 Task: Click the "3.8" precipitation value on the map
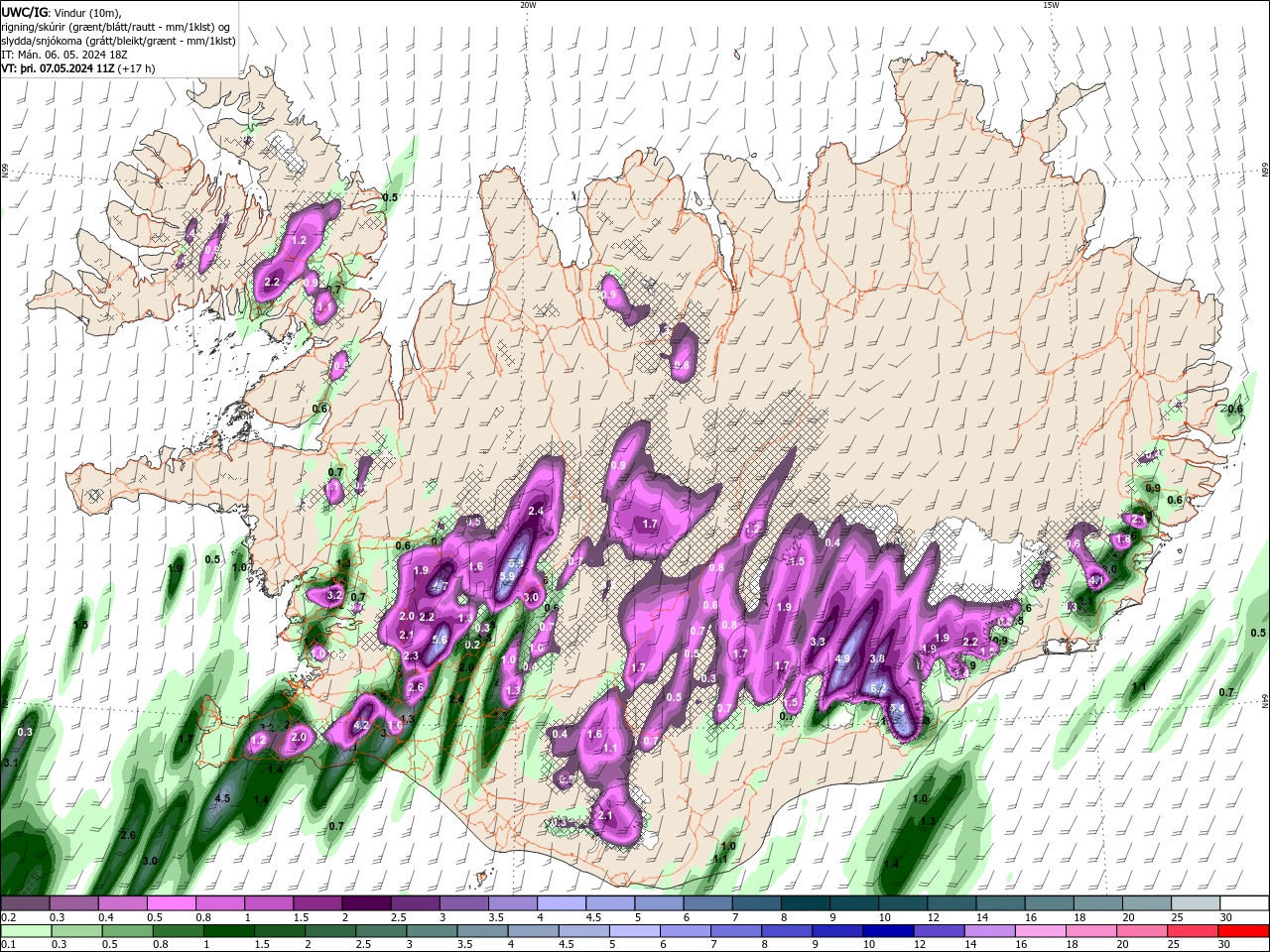tap(877, 658)
